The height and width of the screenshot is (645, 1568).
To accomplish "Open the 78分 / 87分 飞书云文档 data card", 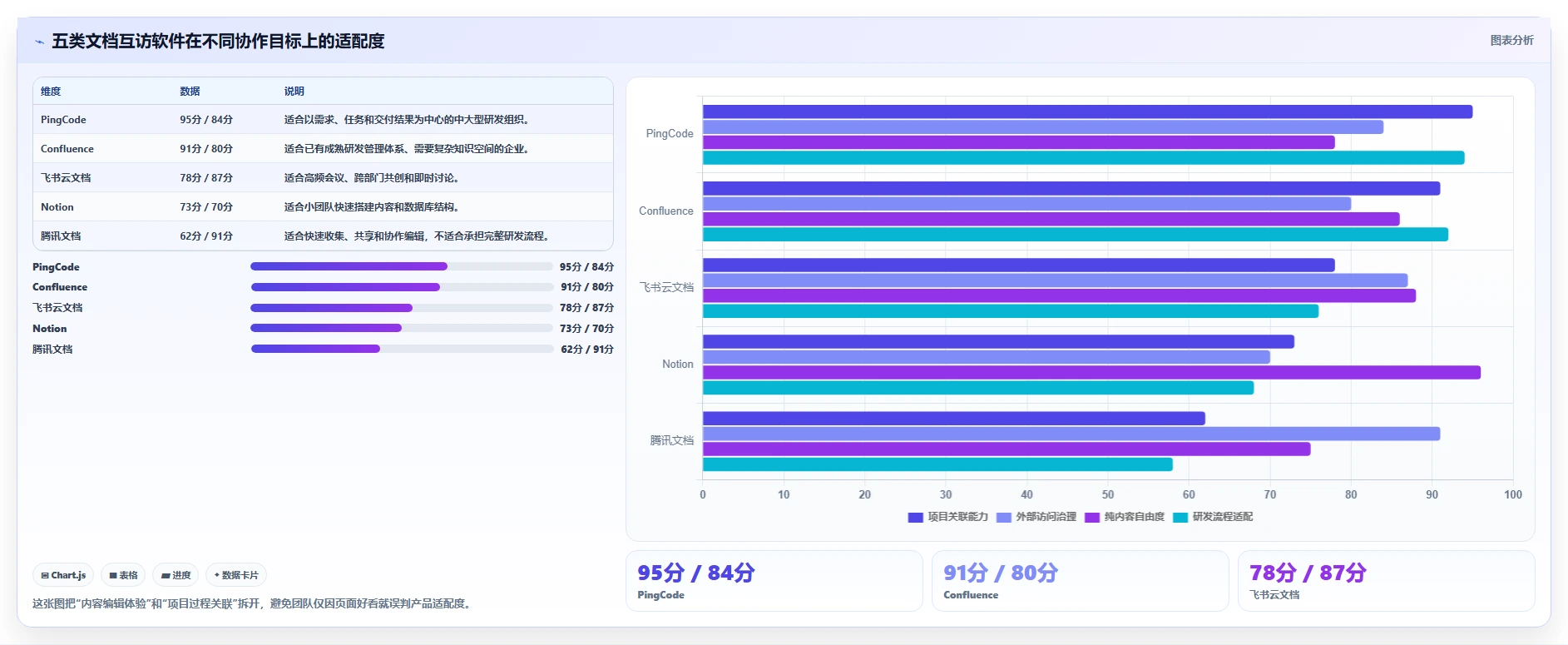I will tap(1386, 581).
